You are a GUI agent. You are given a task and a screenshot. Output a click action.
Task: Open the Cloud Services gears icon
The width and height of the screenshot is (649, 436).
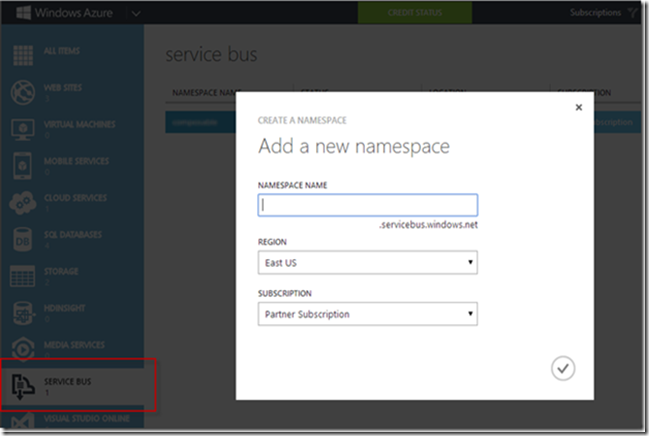pos(23,202)
